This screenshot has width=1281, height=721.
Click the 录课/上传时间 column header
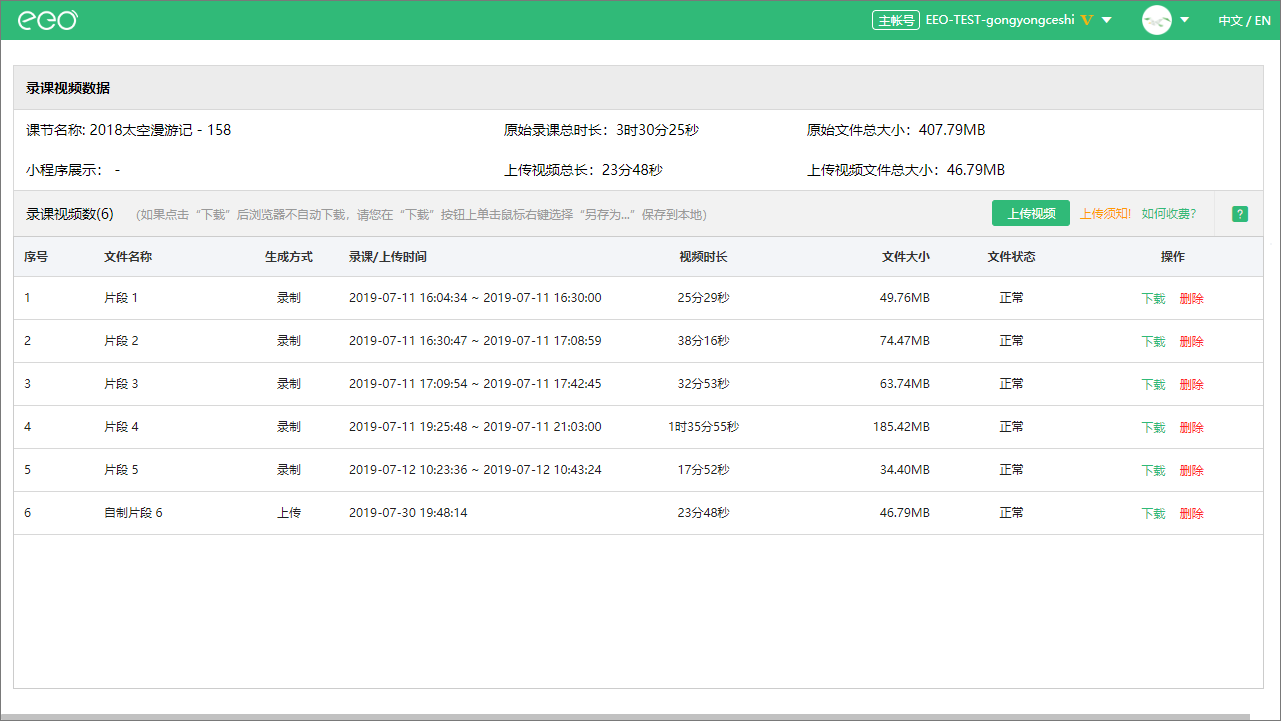(x=388, y=257)
